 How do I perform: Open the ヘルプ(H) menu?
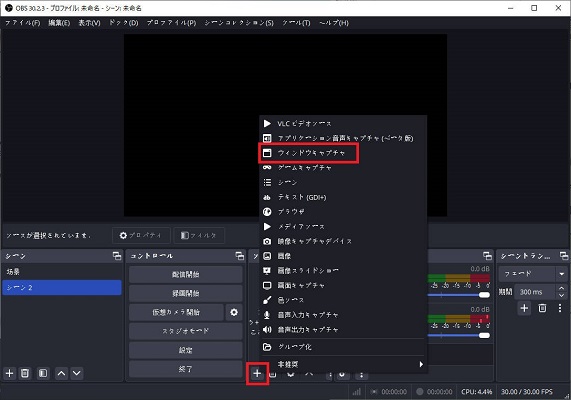pos(334,23)
